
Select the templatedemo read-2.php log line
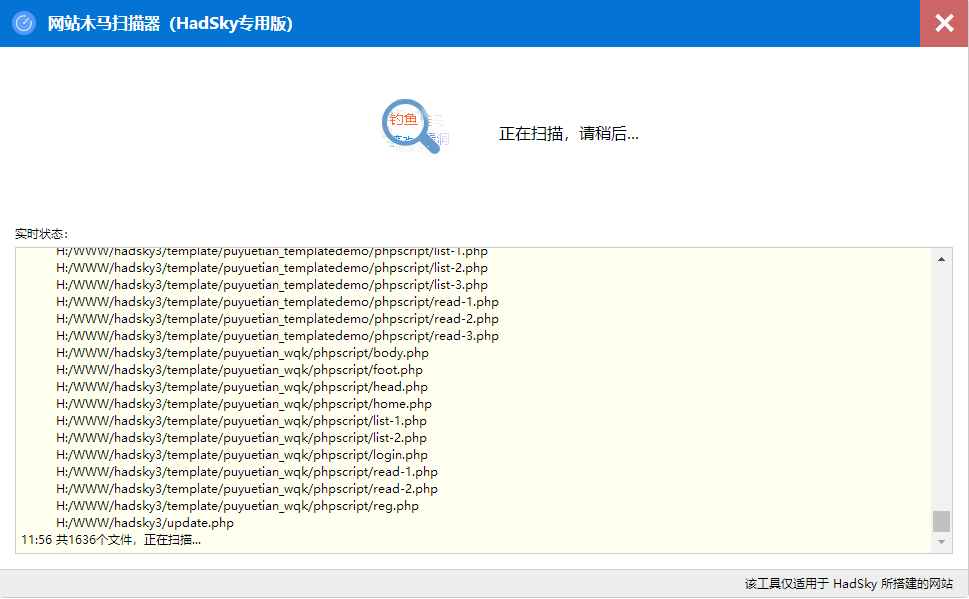(x=277, y=319)
